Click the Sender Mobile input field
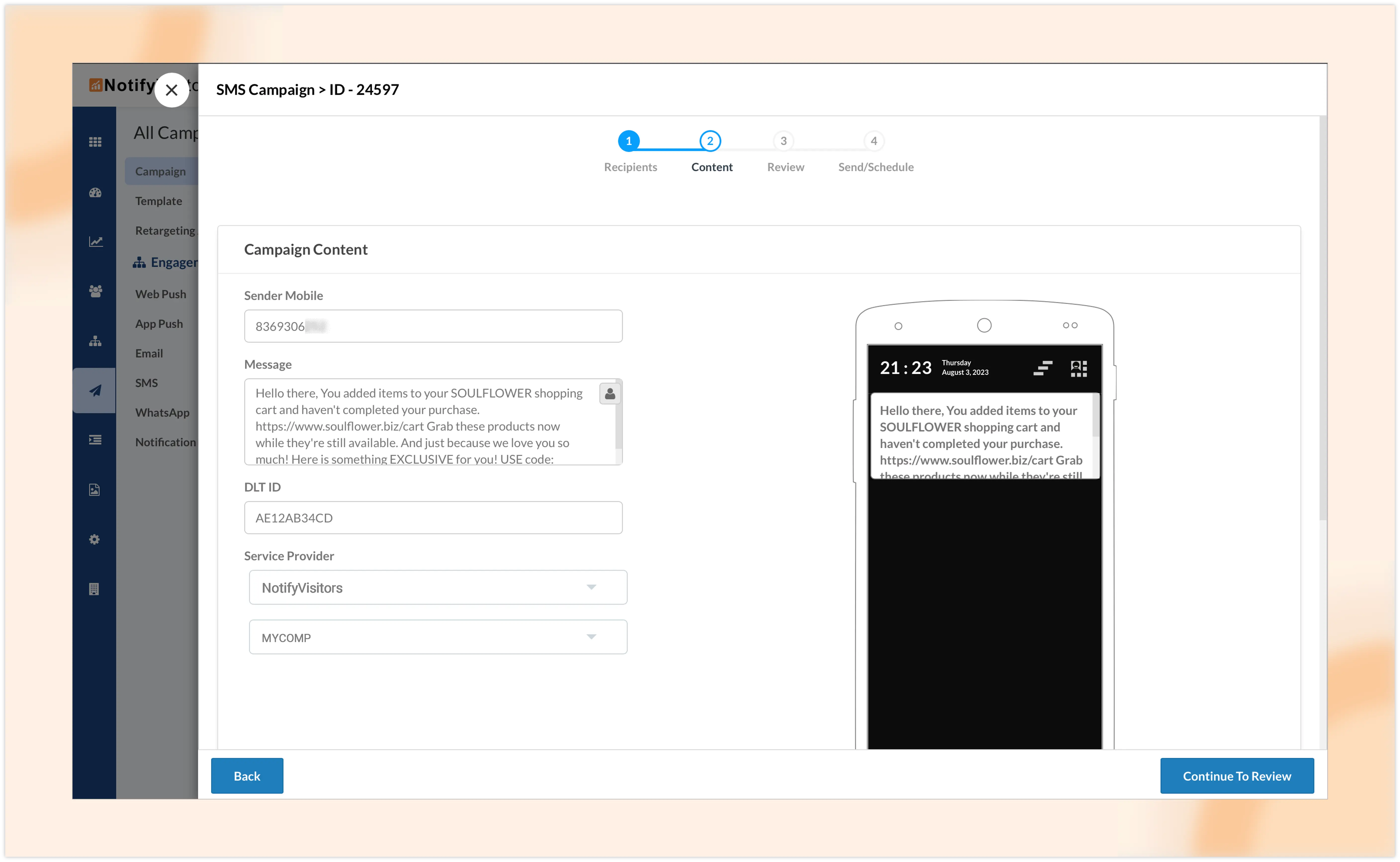 coord(433,326)
